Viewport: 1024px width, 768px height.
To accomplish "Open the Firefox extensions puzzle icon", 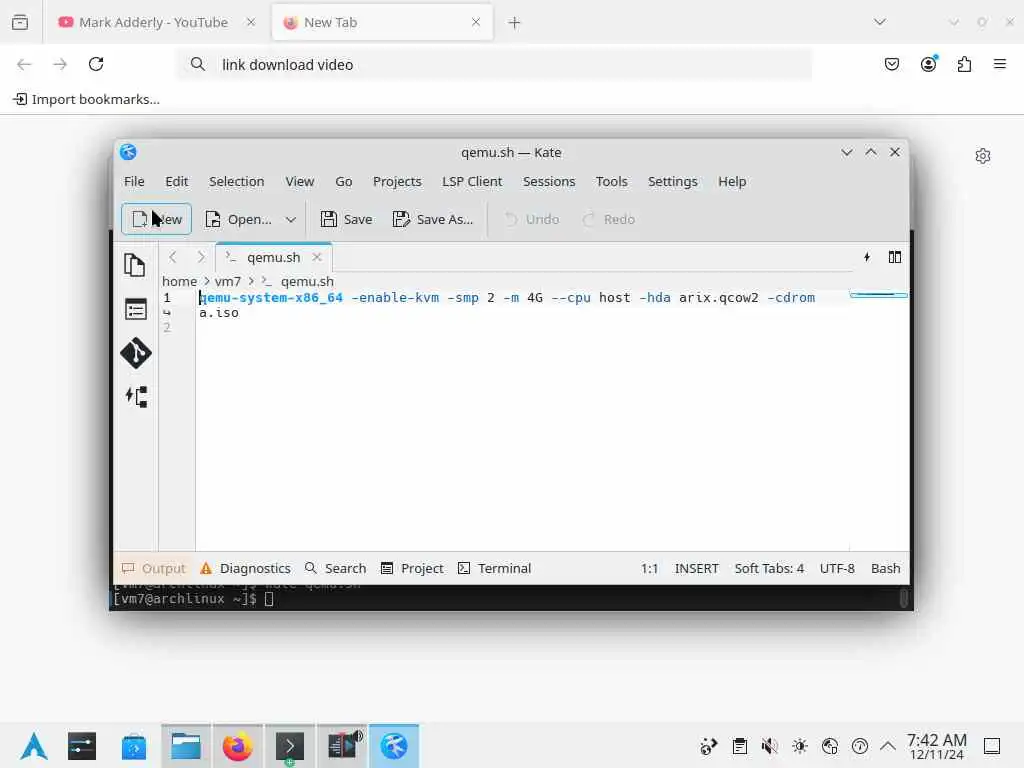I will click(x=964, y=64).
